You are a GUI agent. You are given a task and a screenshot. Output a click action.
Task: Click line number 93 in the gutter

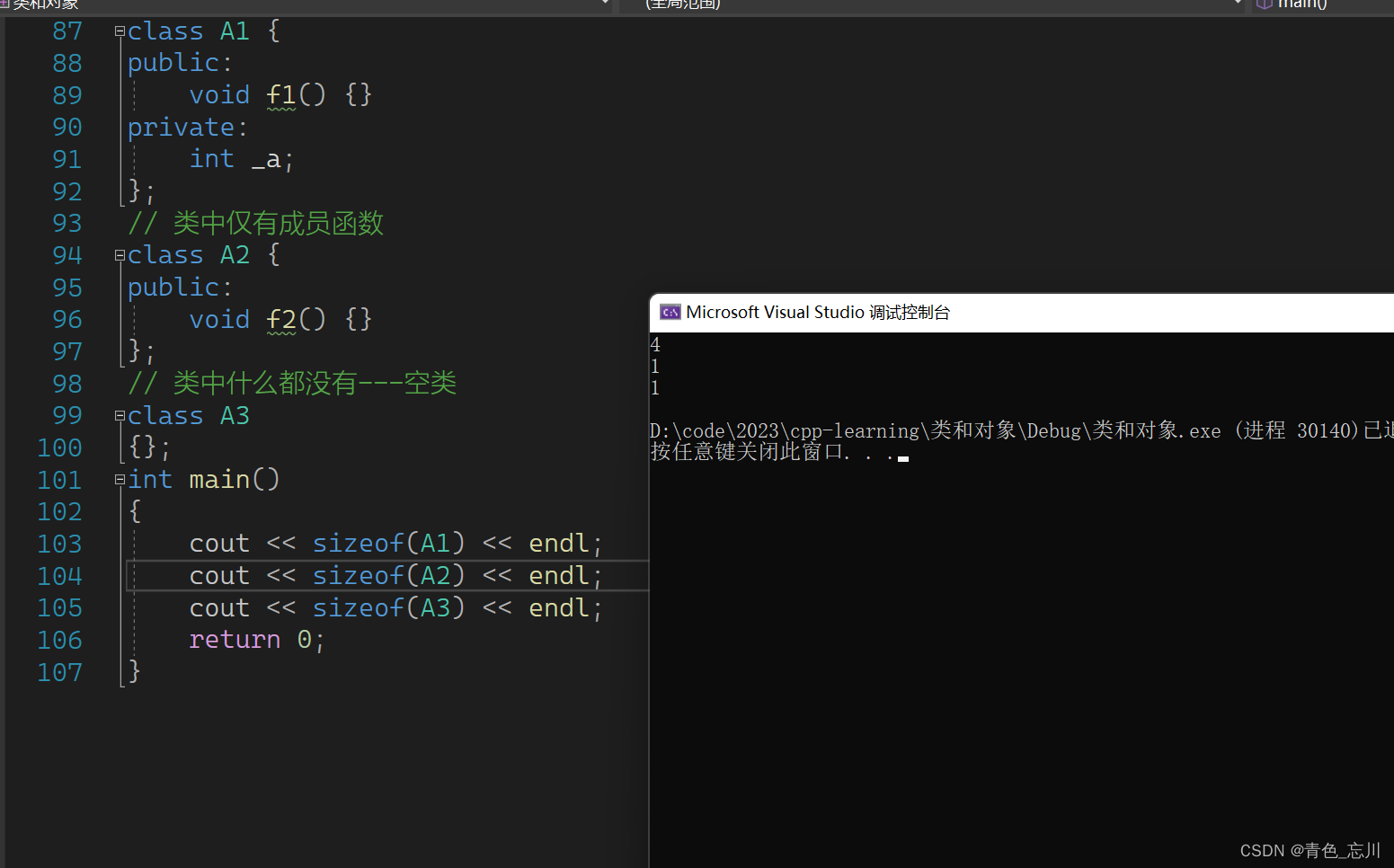tap(67, 224)
